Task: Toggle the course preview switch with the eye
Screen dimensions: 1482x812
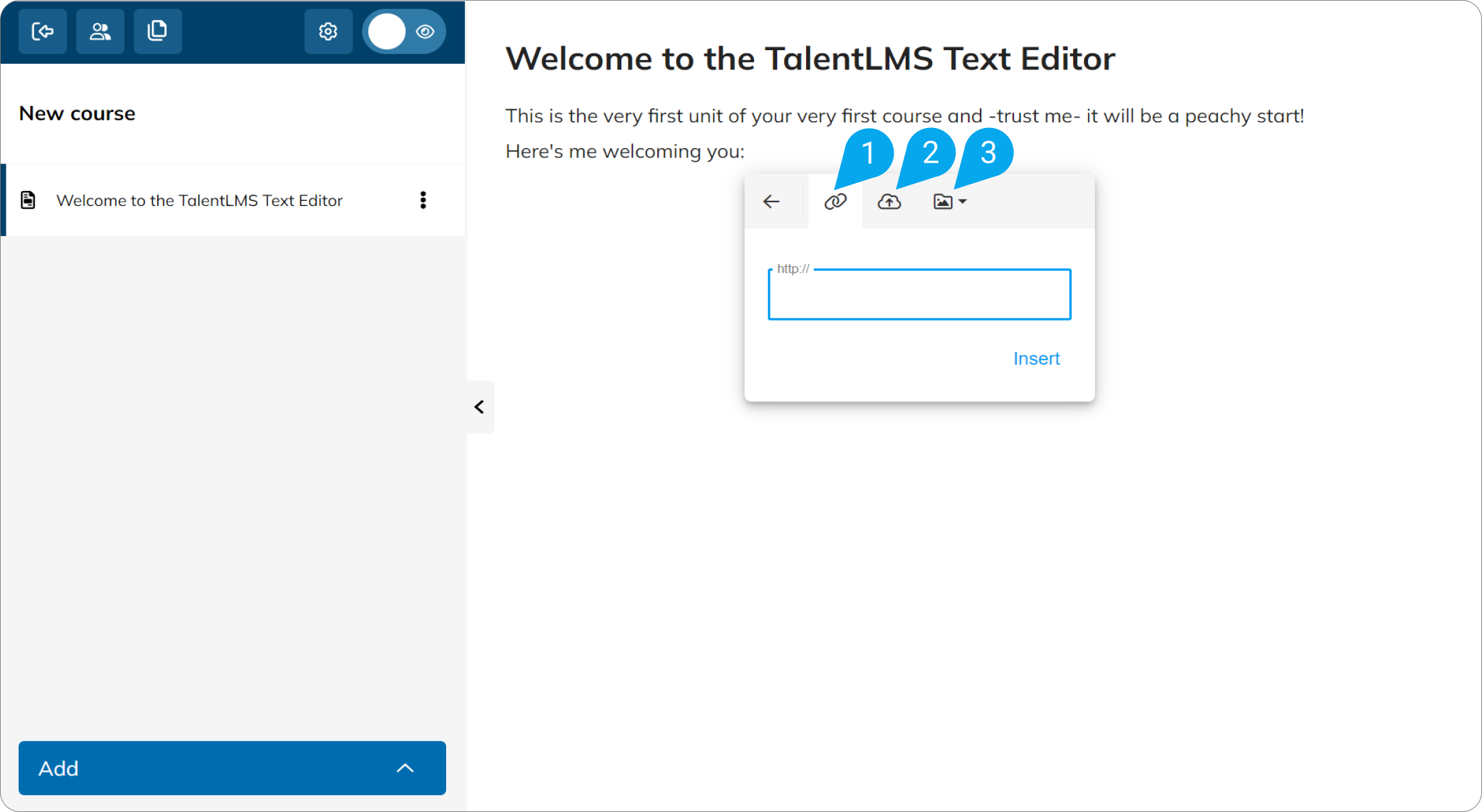Action: (x=386, y=31)
